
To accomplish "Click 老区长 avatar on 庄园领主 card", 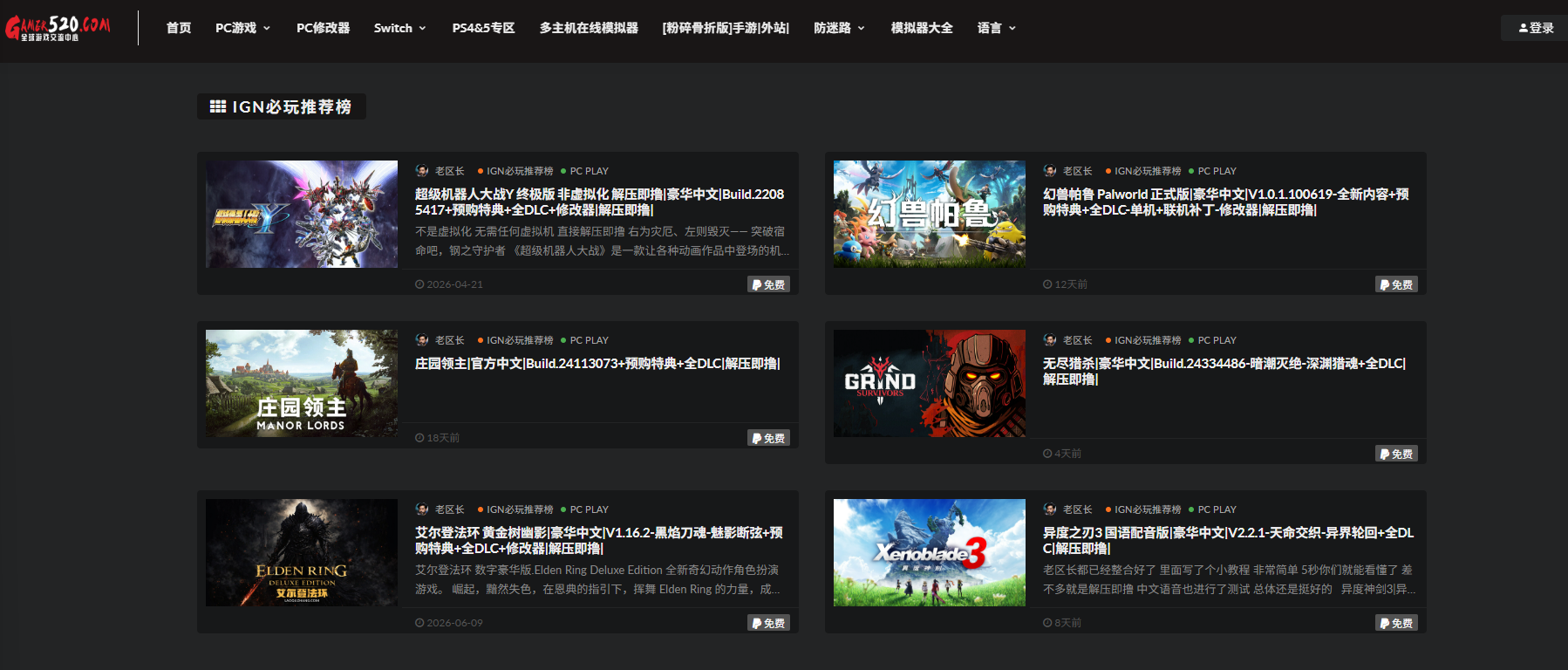I will click(422, 340).
